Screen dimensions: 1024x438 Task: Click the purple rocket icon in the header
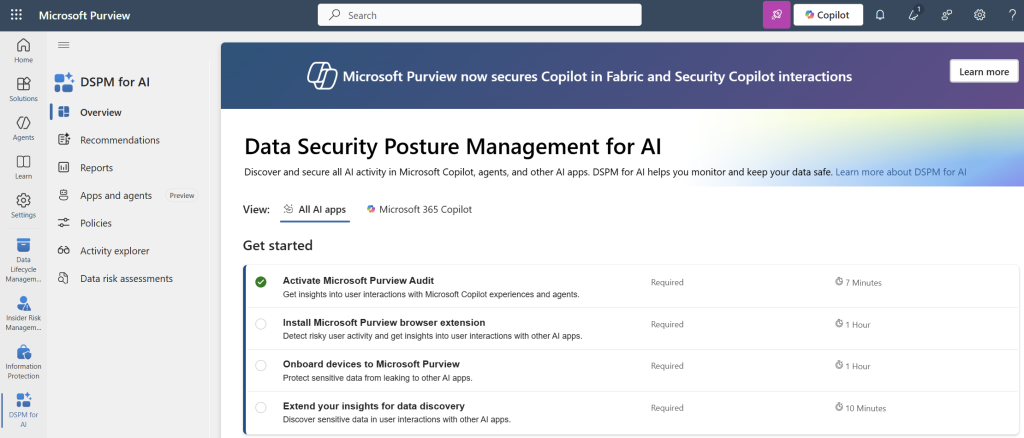pyautogui.click(x=776, y=15)
